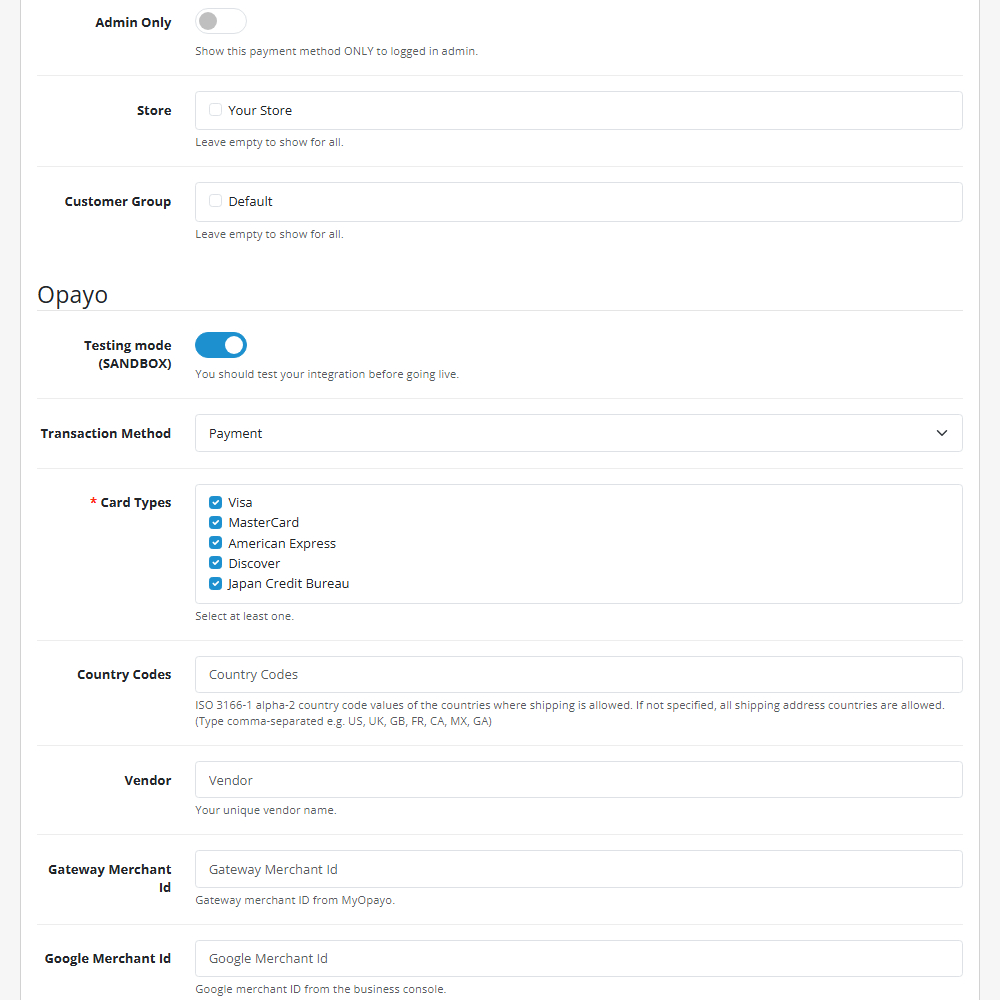This screenshot has width=1000, height=1000.
Task: Click the Transaction Method chevron arrow
Action: point(941,433)
